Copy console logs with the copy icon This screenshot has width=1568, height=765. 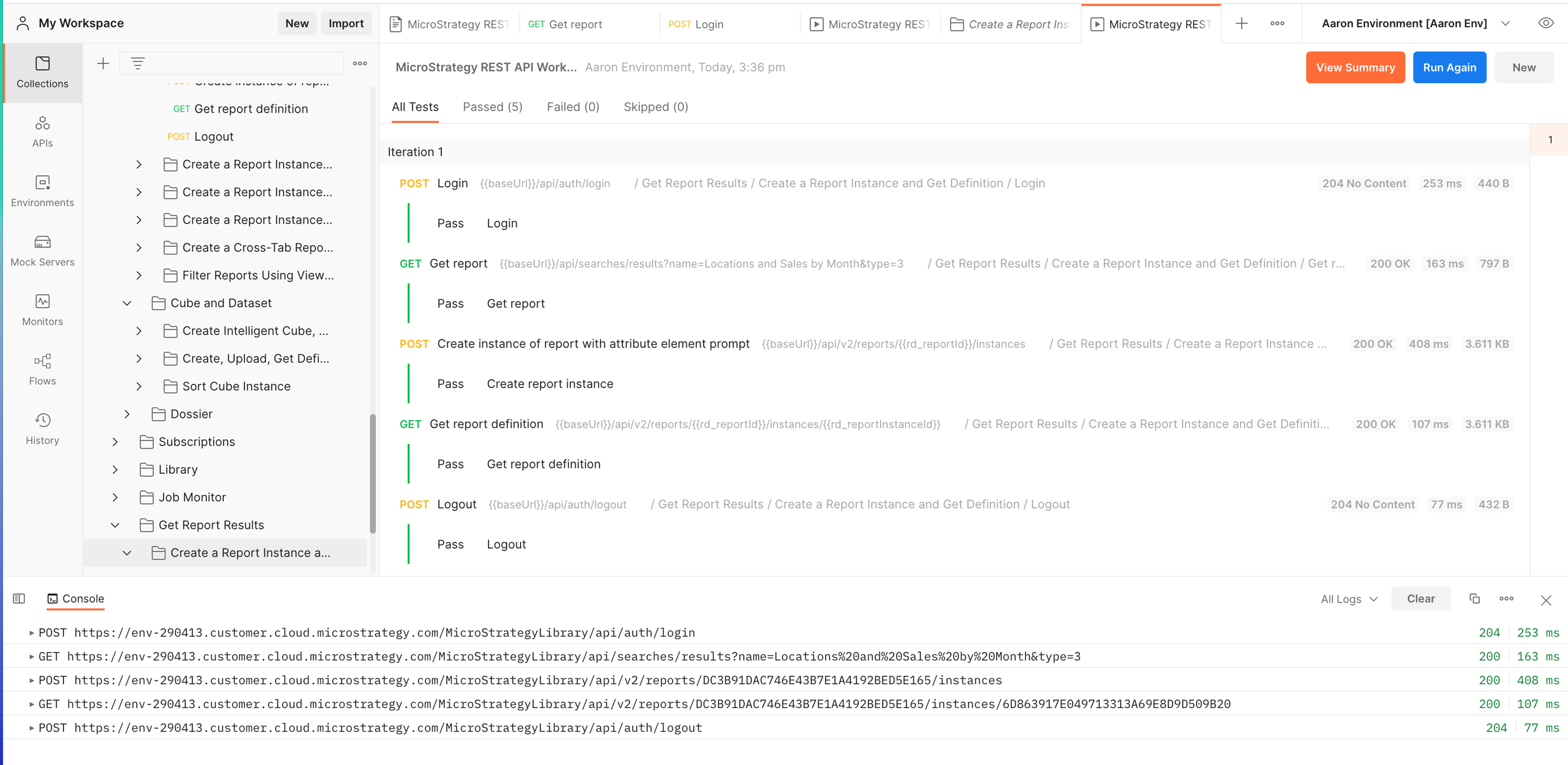1474,598
